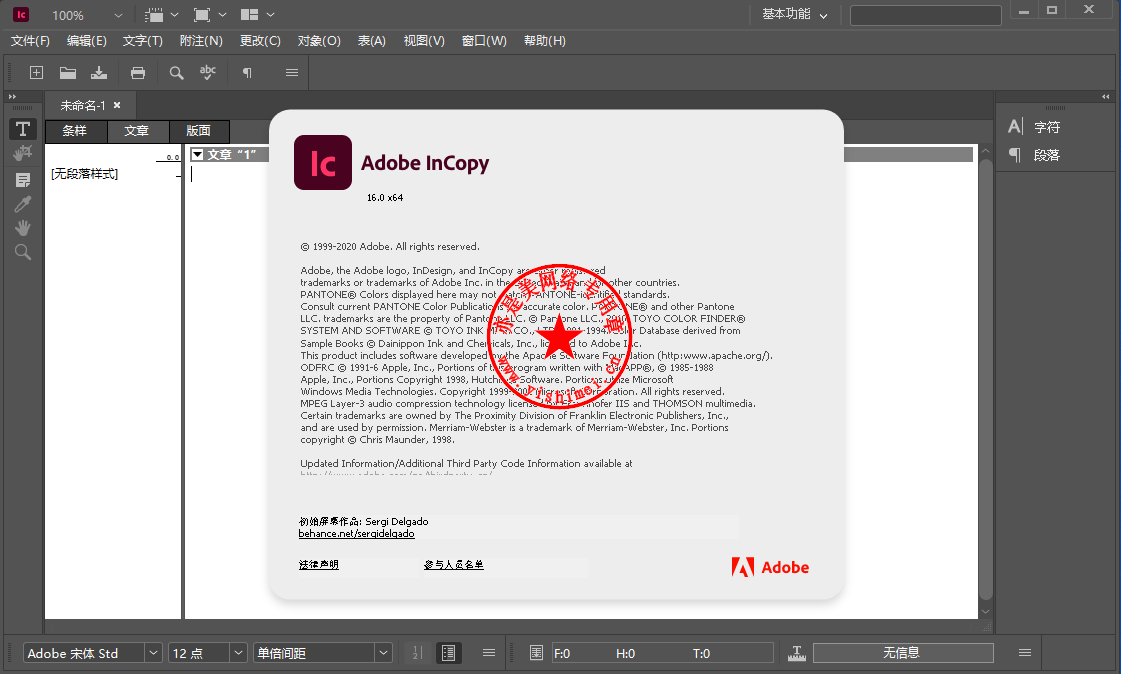Open the 窗口(W) menu
The width and height of the screenshot is (1121, 674).
tap(484, 41)
